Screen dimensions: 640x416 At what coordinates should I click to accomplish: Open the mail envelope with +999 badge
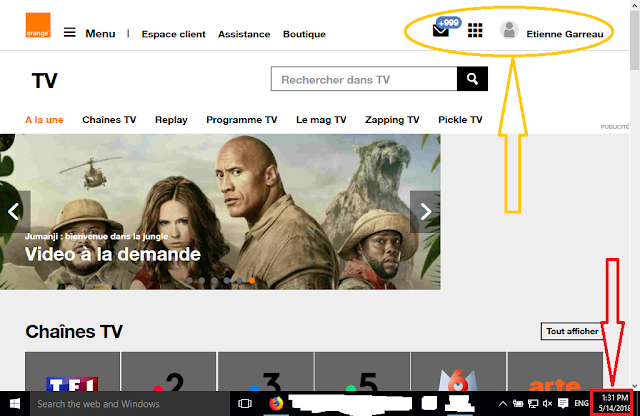[x=441, y=31]
